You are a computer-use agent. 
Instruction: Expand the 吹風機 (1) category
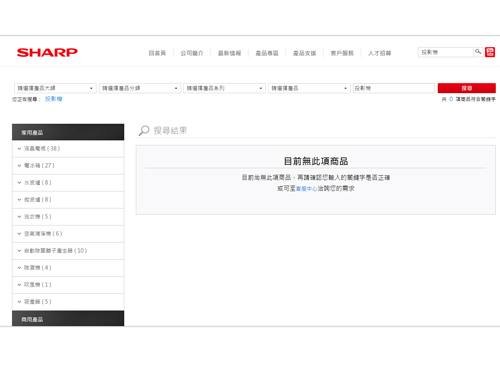(x=68, y=285)
